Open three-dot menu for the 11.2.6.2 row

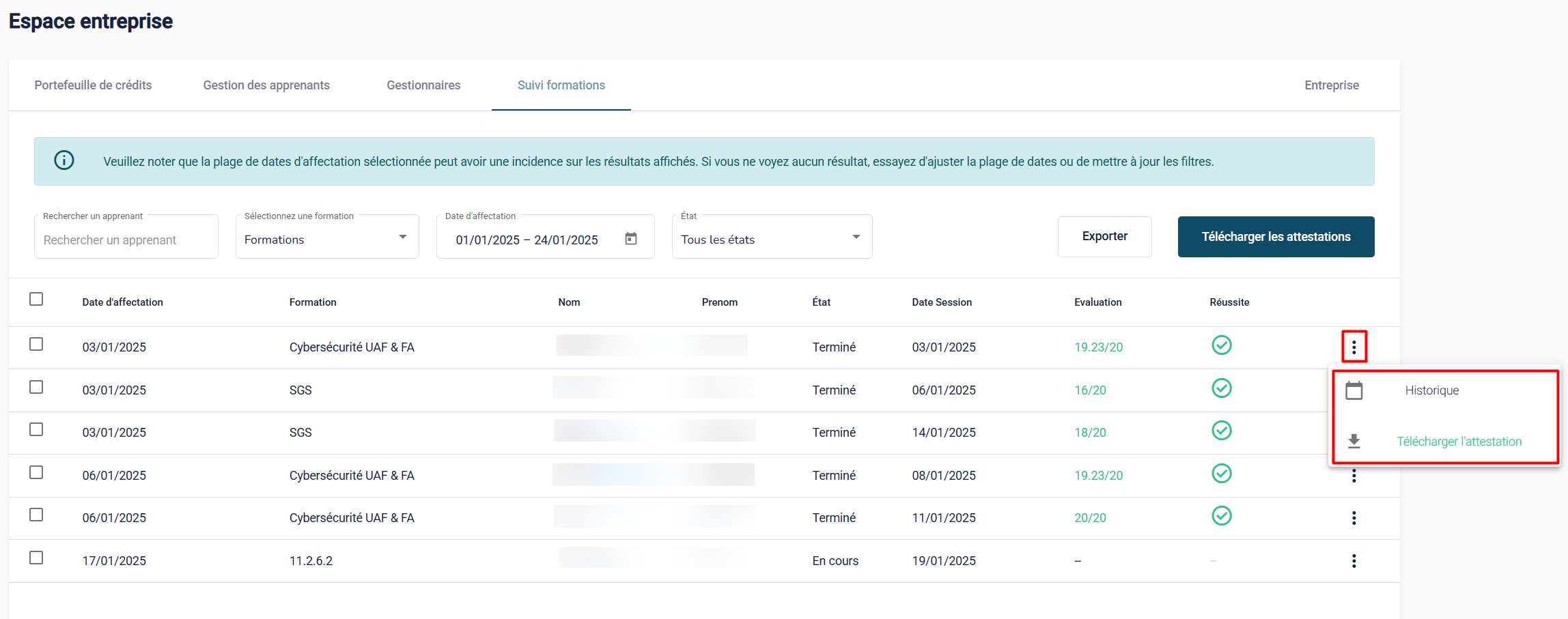[x=1354, y=561]
